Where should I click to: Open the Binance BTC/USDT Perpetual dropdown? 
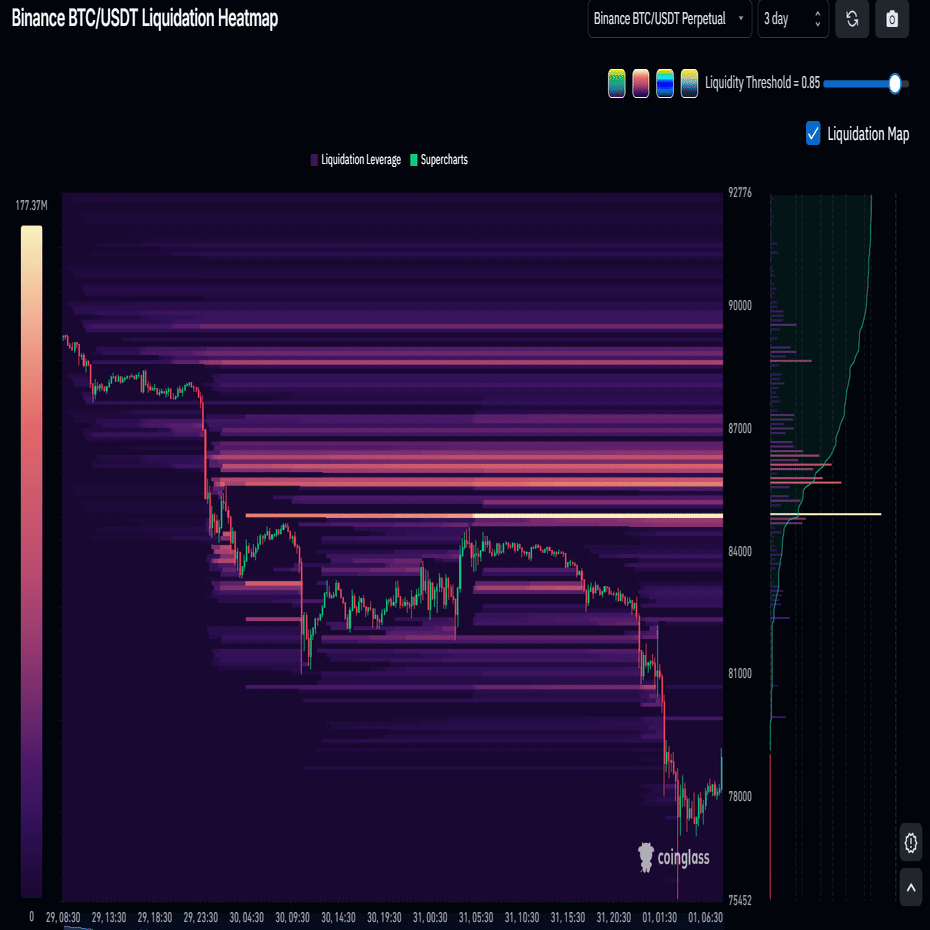click(670, 19)
